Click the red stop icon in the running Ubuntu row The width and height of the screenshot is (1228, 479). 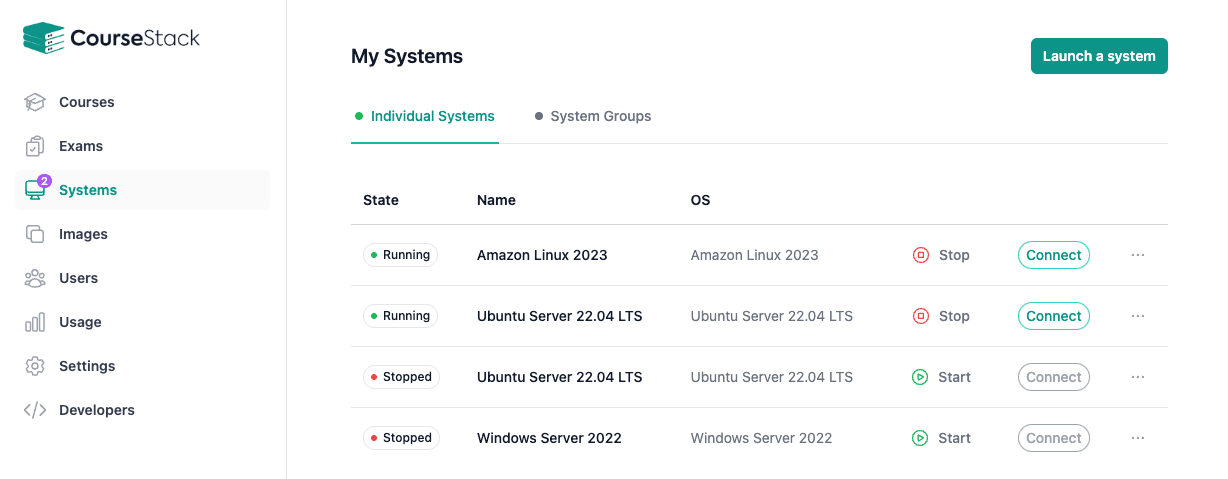point(921,316)
